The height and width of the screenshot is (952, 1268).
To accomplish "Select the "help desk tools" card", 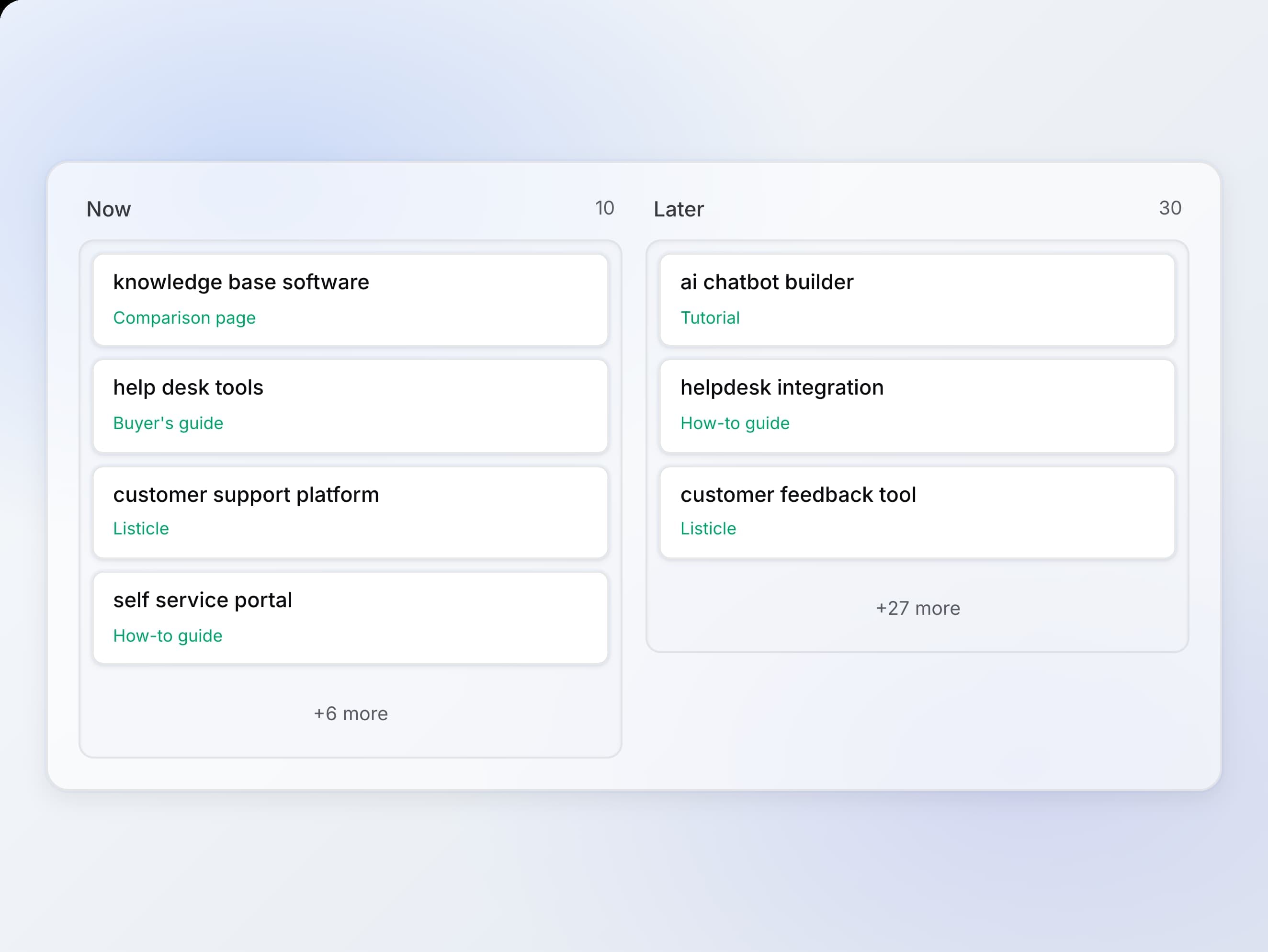I will 351,405.
